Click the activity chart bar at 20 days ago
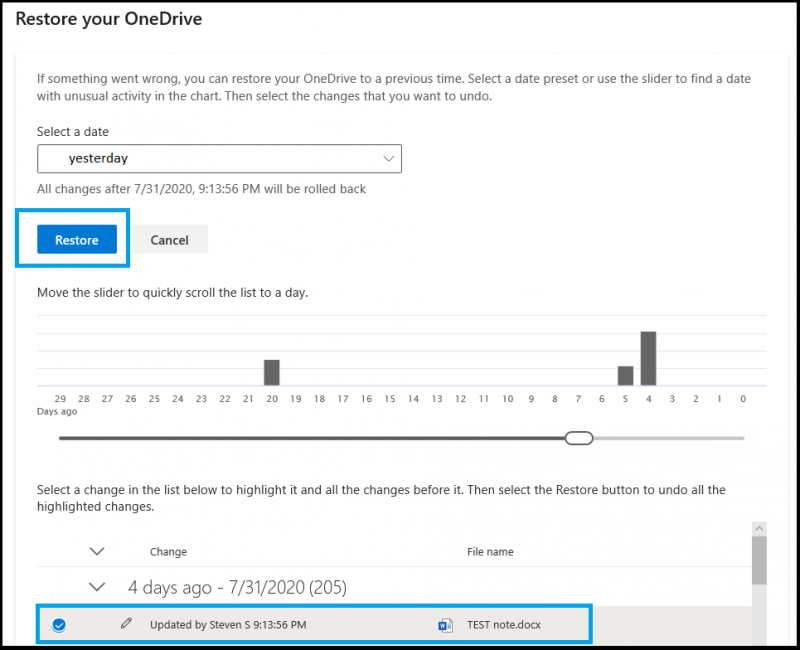The width and height of the screenshot is (800, 650). (272, 372)
